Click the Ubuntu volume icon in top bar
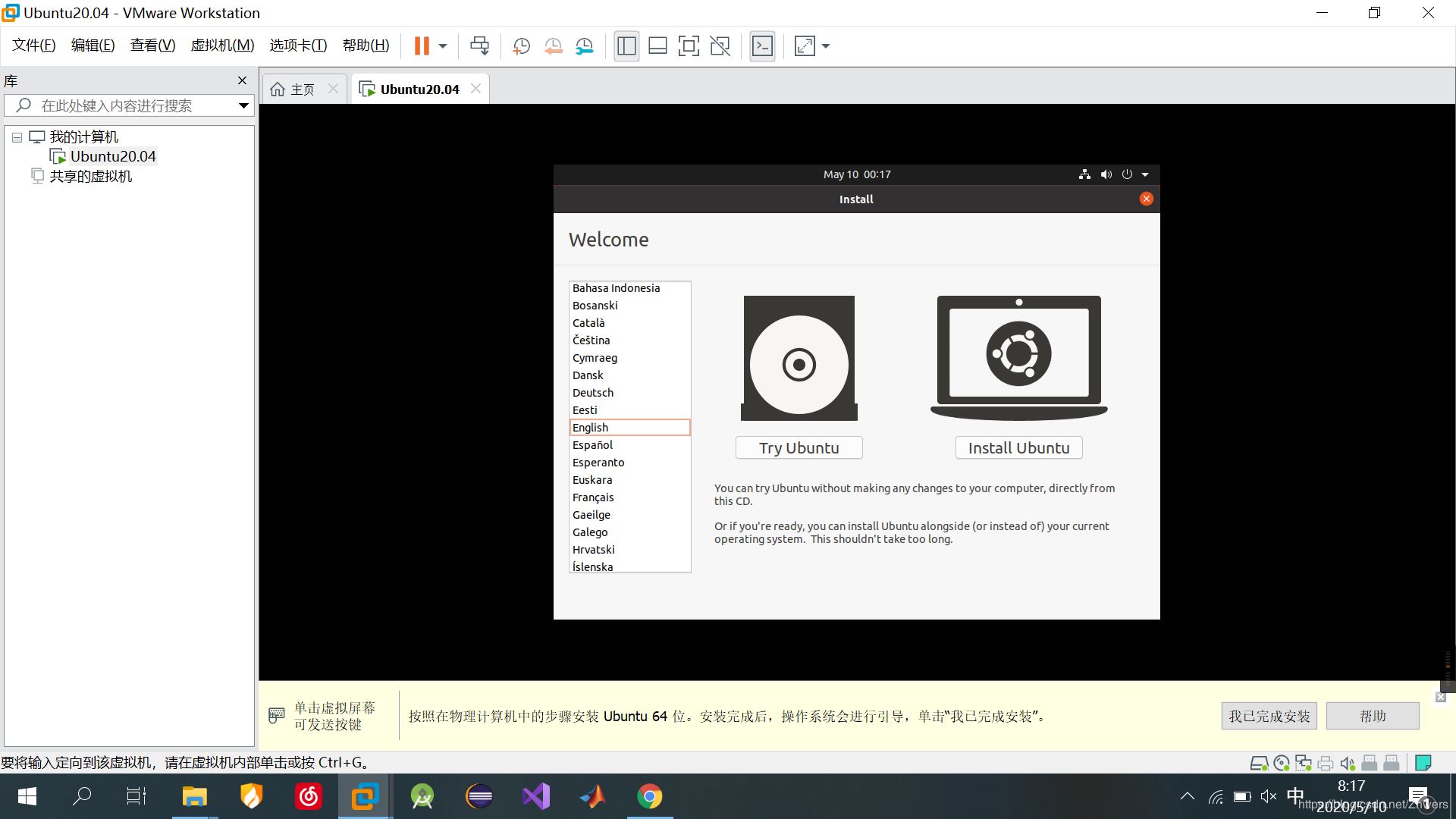The width and height of the screenshot is (1456, 819). [1106, 174]
